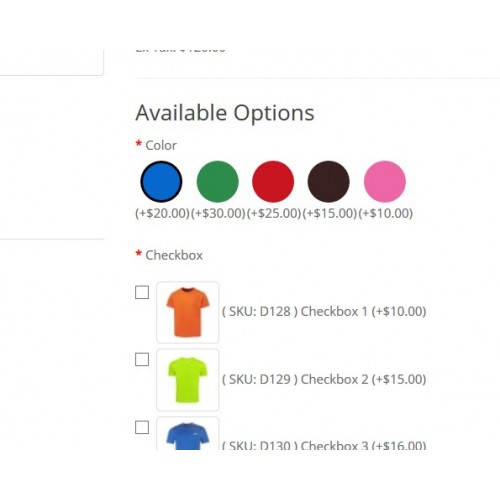This screenshot has width=500, height=500.
Task: Open the orange t-shirt thumbnail
Action: click(x=188, y=312)
